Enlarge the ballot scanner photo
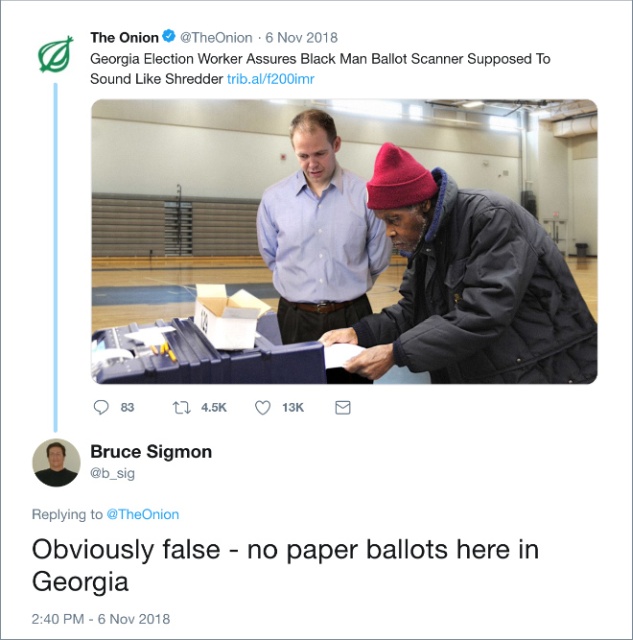The width and height of the screenshot is (633, 640). 344,241
